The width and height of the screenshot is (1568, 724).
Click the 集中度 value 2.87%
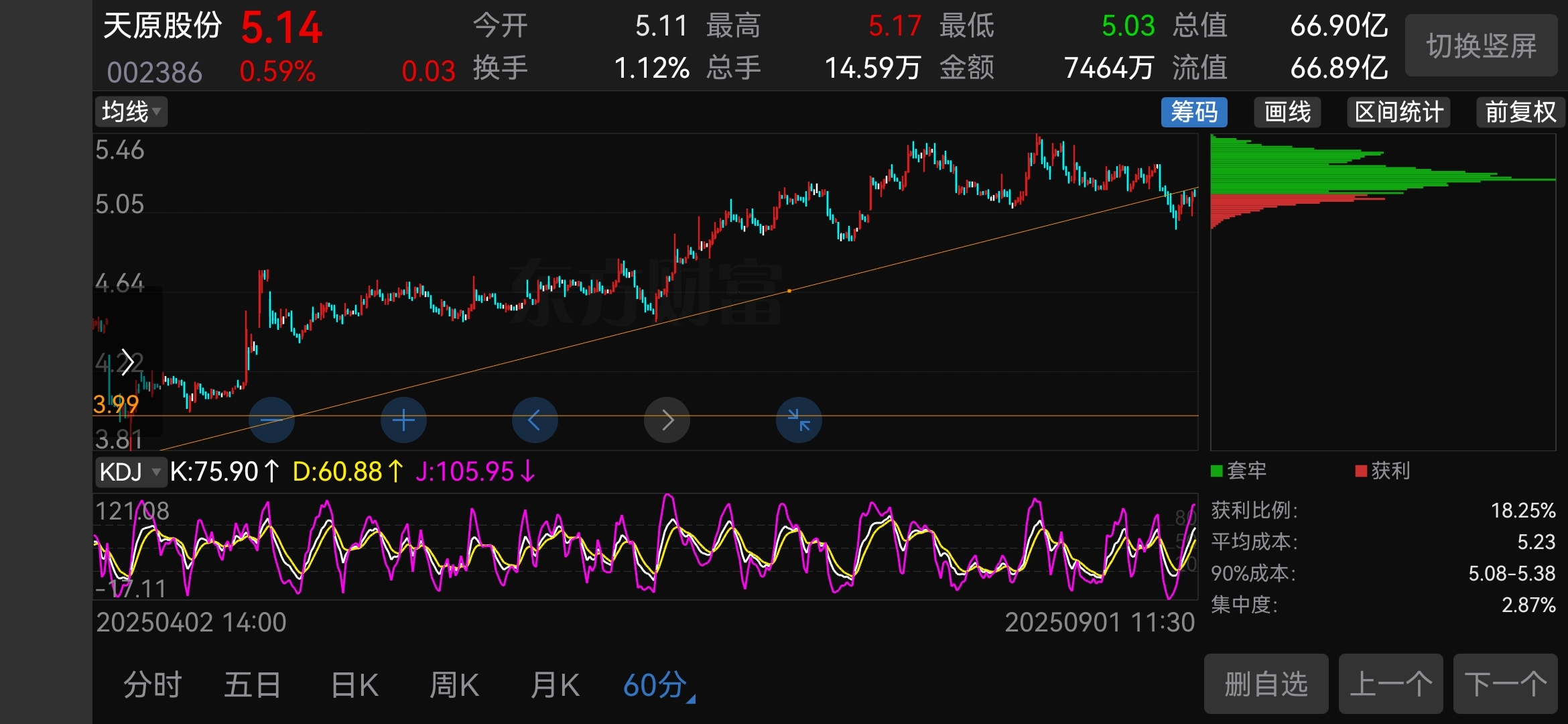click(1528, 605)
